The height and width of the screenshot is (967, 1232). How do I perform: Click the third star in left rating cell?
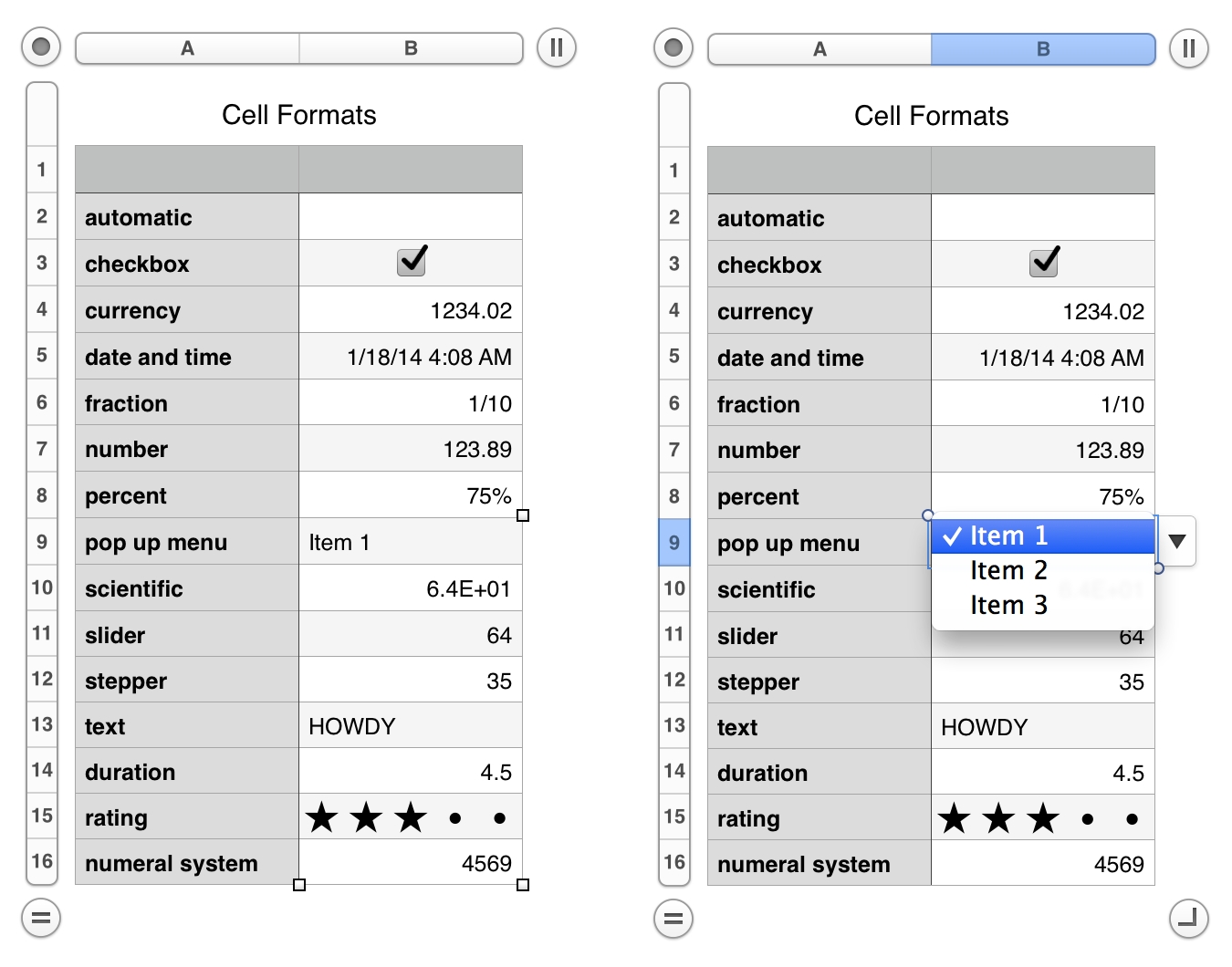click(x=411, y=817)
